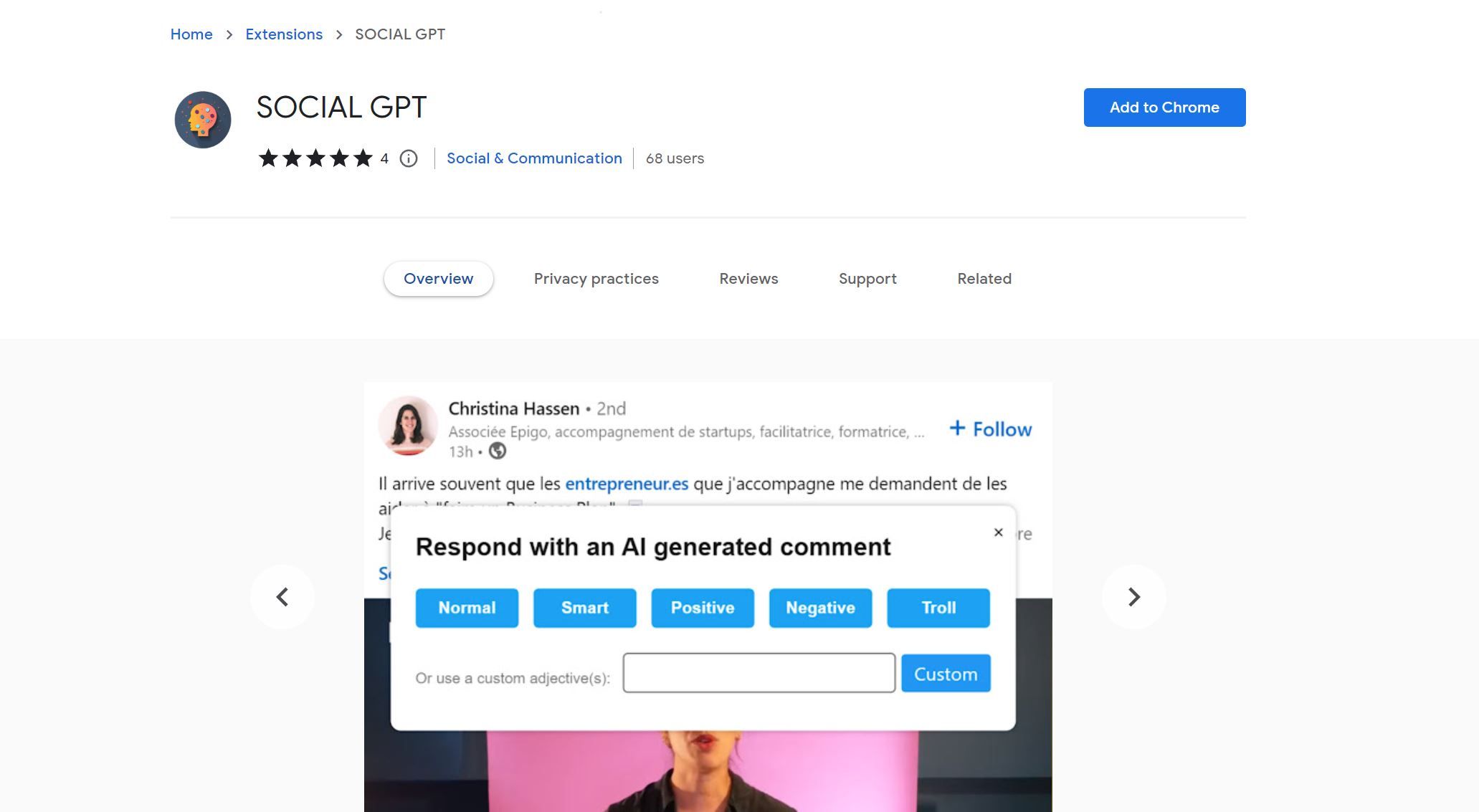The height and width of the screenshot is (812, 1479).
Task: Click Add to Chrome button
Action: 1164,107
